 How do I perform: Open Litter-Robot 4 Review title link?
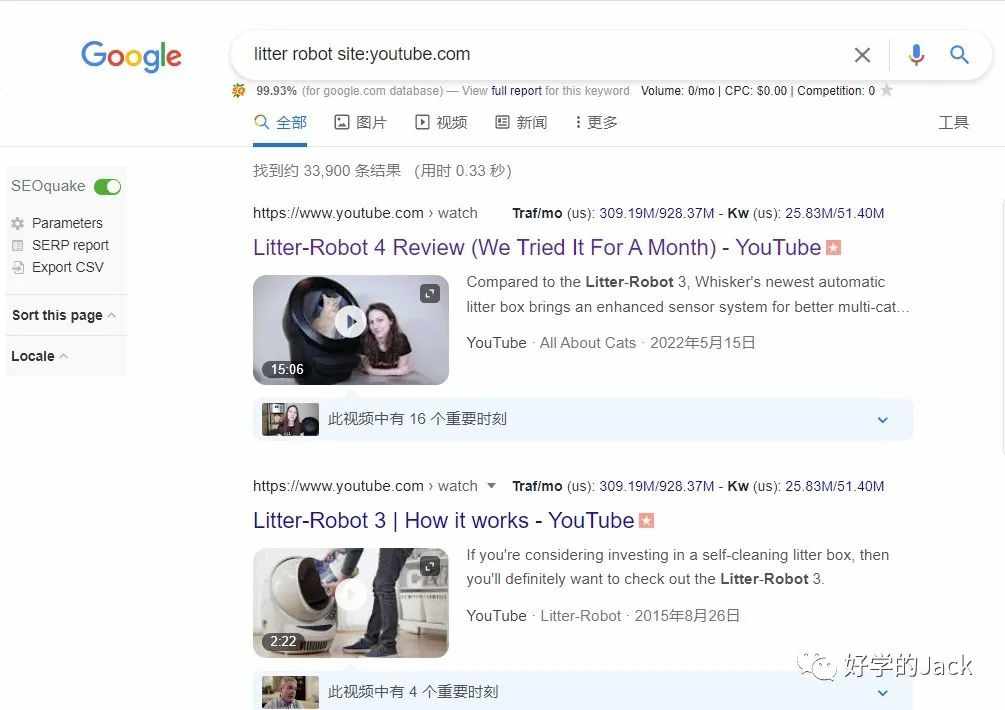[x=537, y=247]
